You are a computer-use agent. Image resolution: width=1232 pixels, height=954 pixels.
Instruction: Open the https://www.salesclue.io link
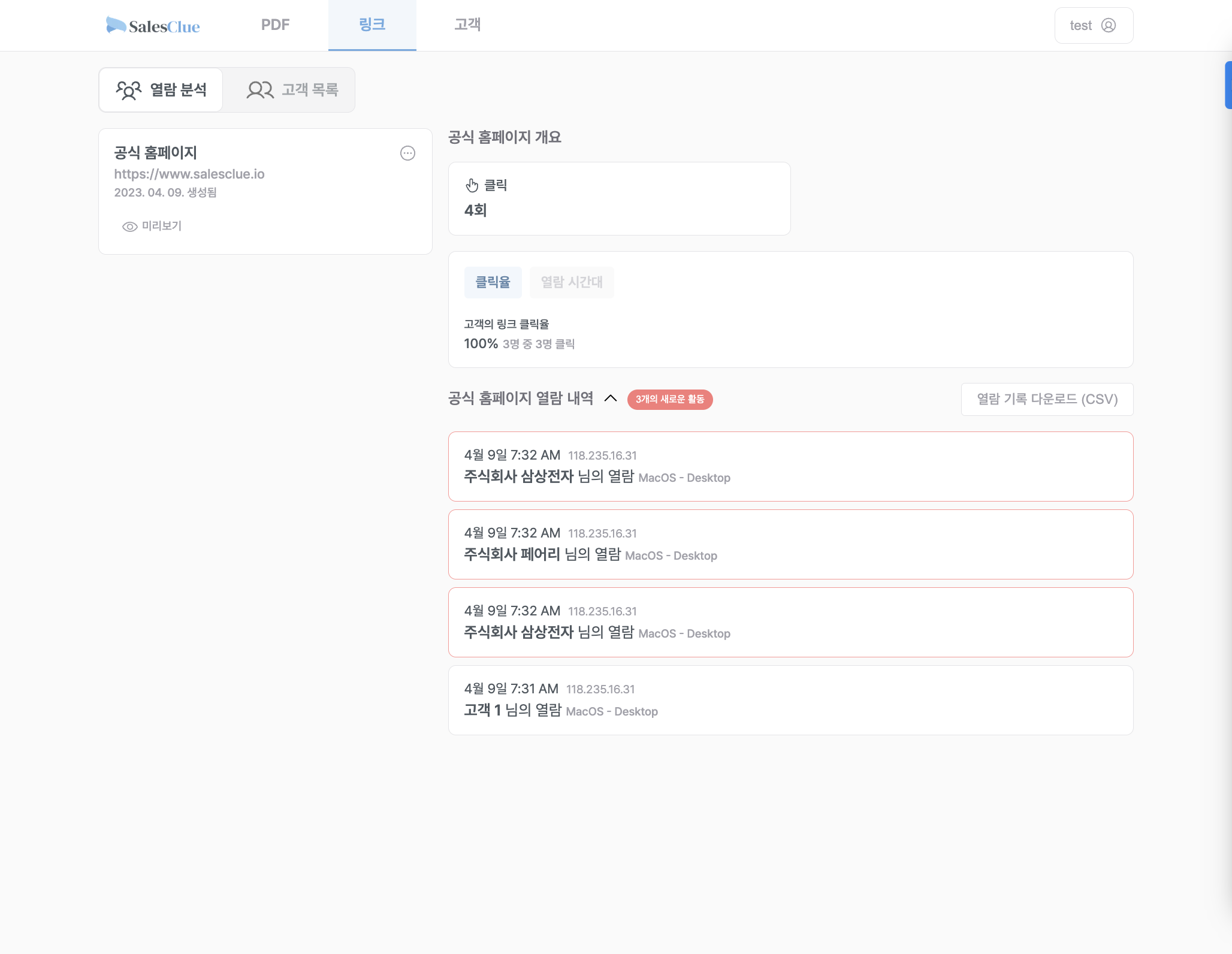coord(189,174)
